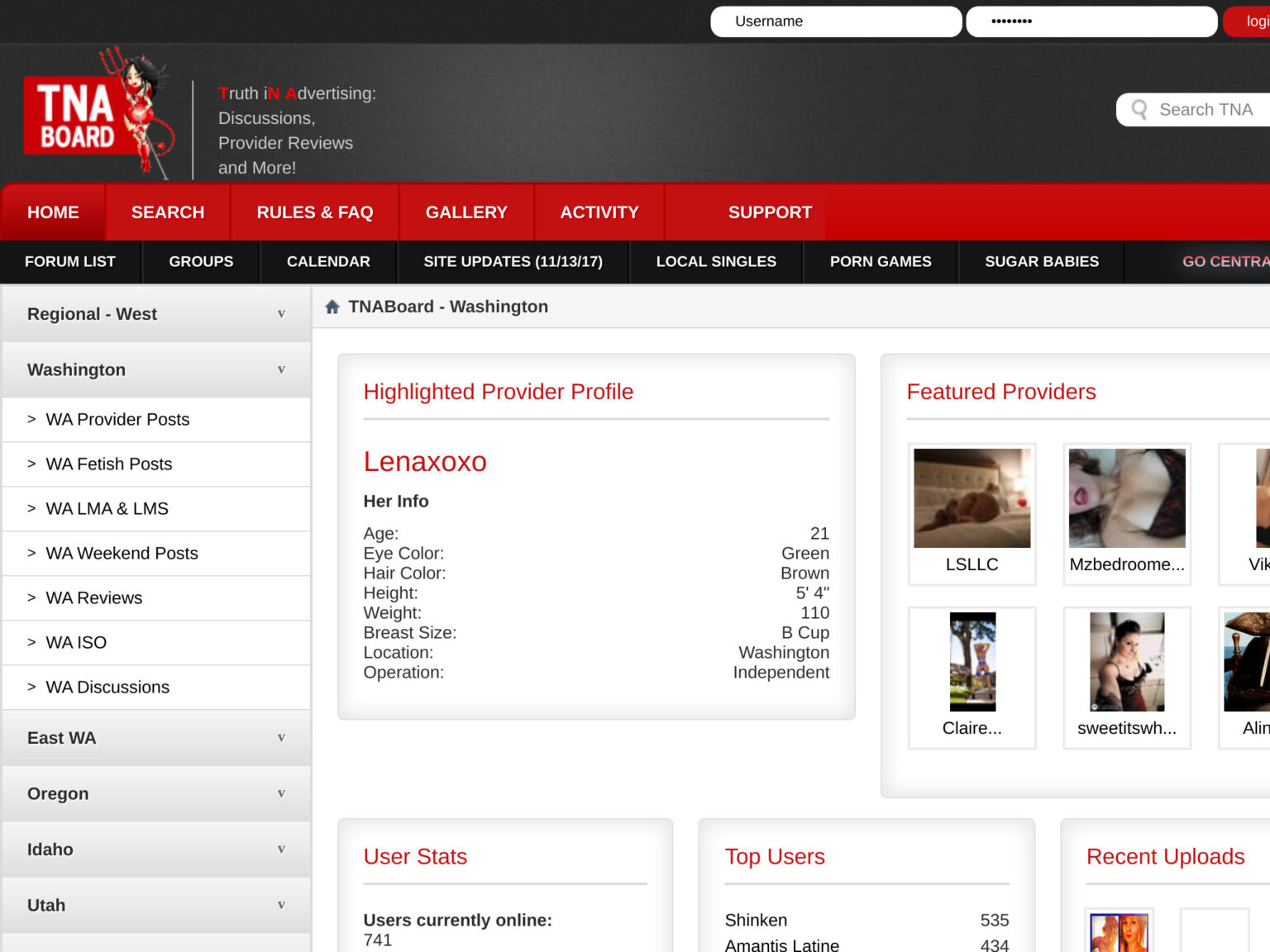This screenshot has height=952, width=1270.
Task: Click the TNA Board logo
Action: coord(98,113)
